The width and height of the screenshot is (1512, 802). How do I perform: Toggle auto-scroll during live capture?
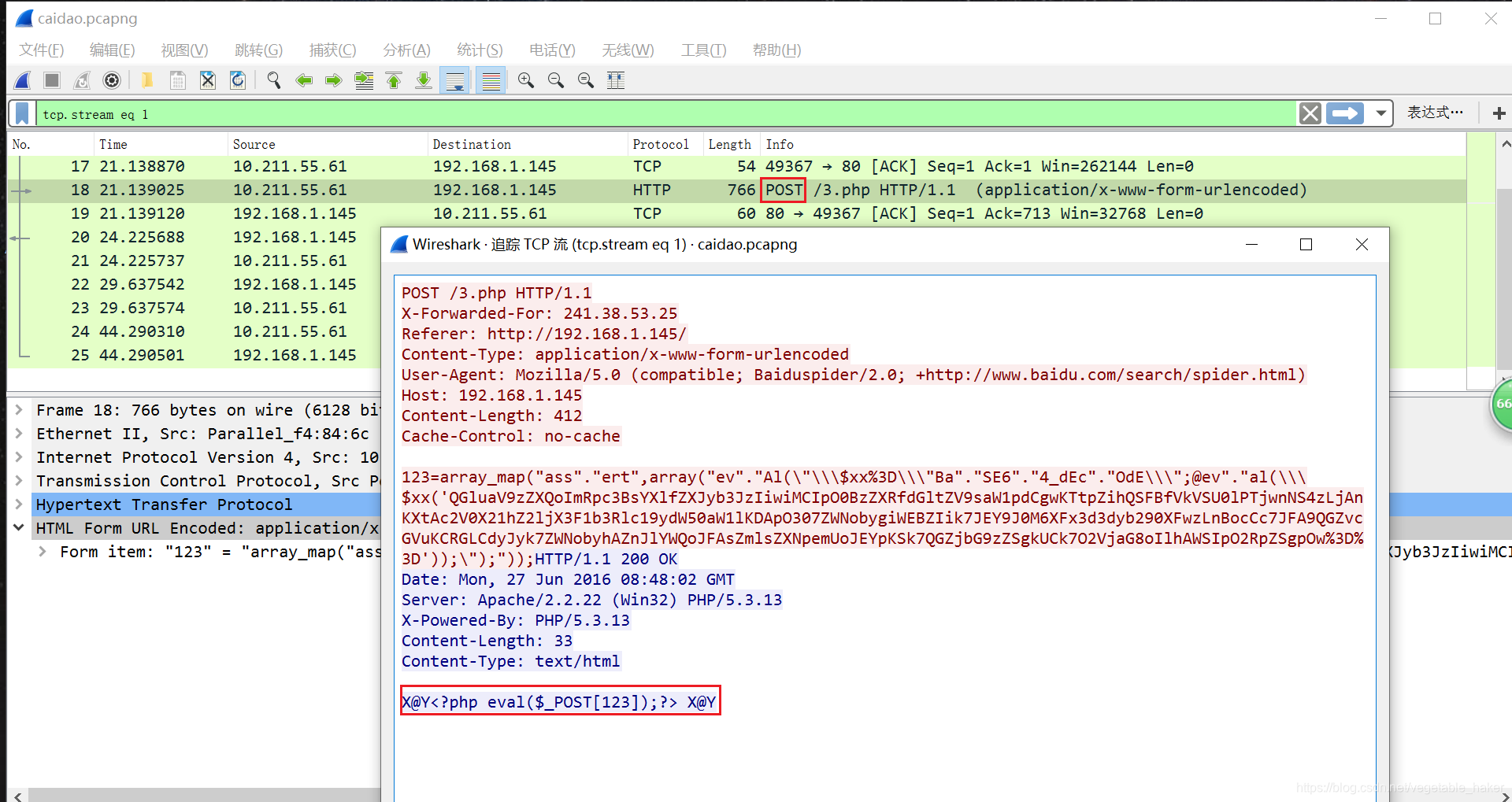(x=455, y=80)
